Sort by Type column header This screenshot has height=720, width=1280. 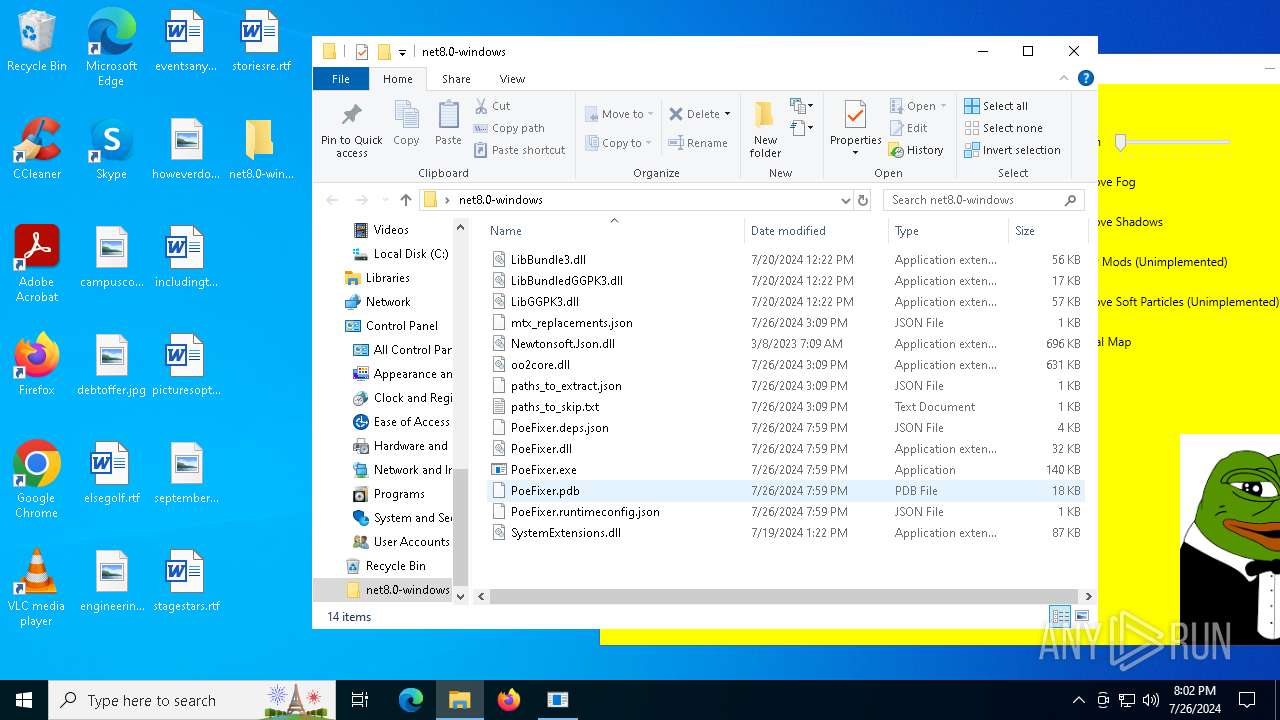[947, 231]
